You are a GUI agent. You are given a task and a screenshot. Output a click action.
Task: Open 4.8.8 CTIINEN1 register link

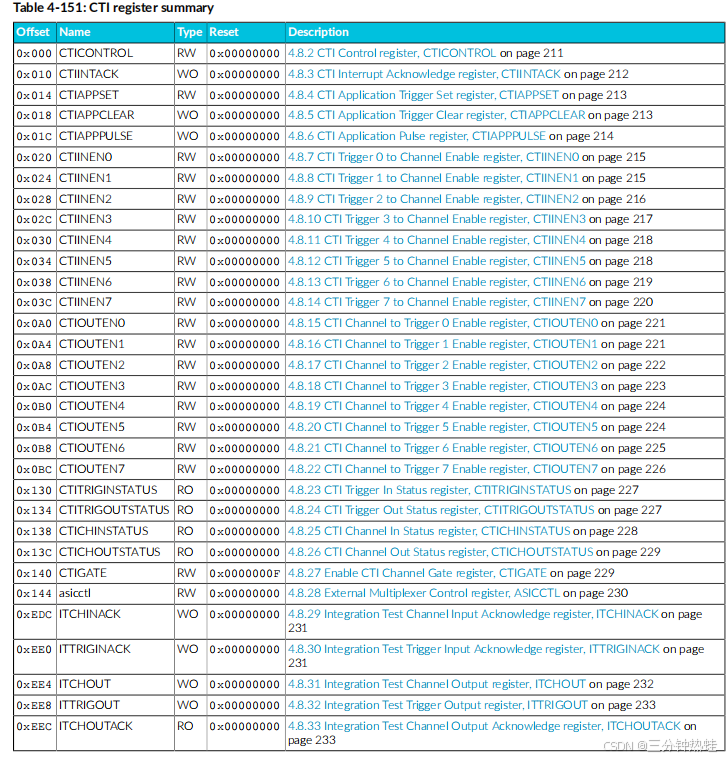(x=433, y=178)
